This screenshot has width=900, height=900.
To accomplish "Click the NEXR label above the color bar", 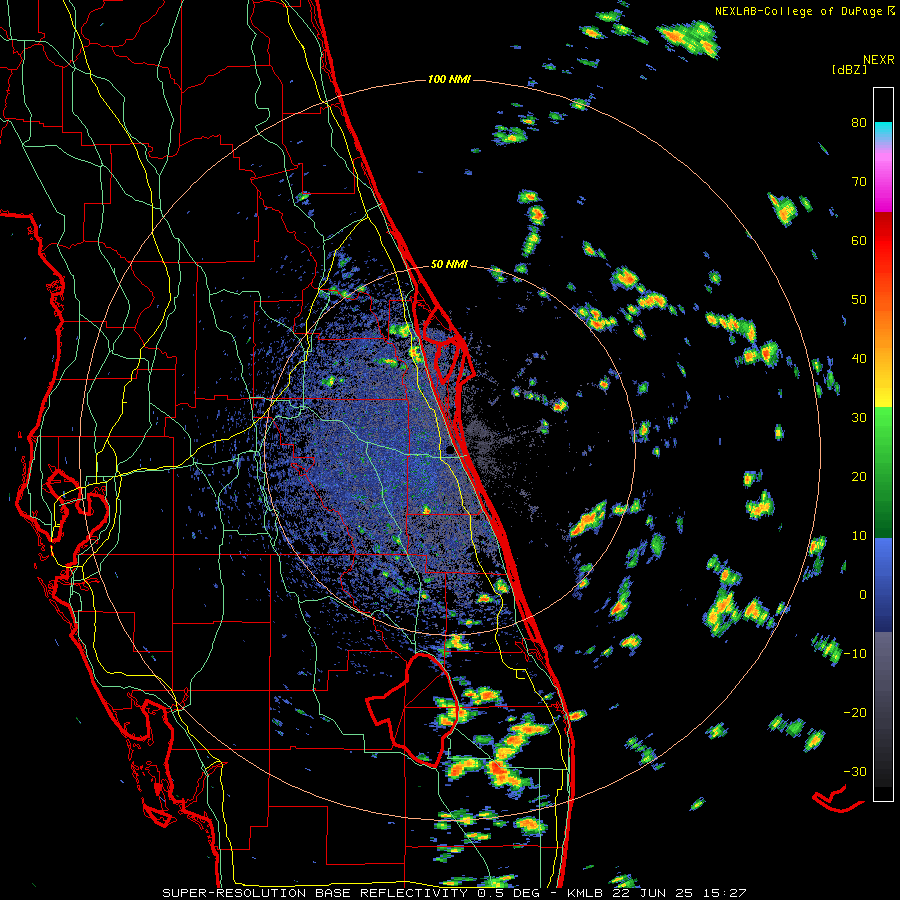I will (x=878, y=60).
